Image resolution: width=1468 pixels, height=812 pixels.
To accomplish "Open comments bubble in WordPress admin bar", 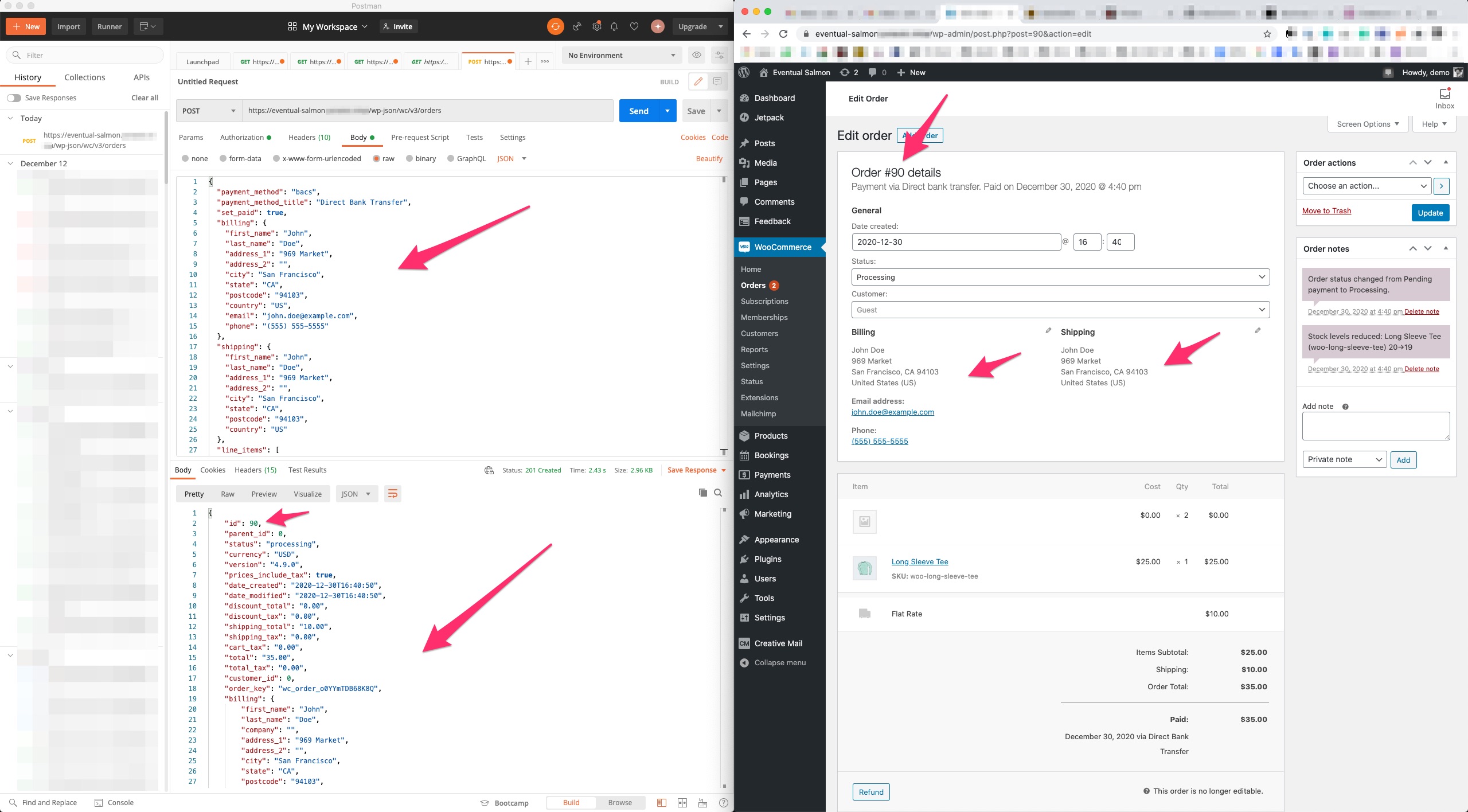I will click(x=877, y=72).
